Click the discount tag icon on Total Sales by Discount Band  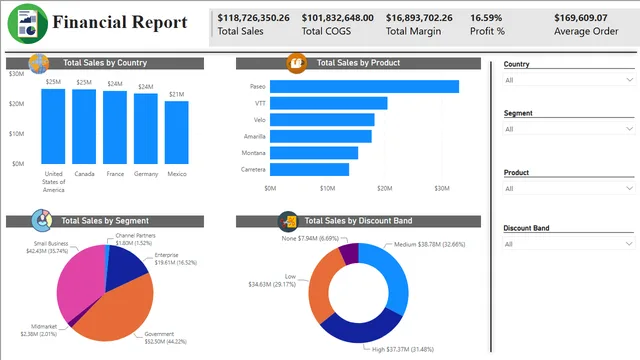pyautogui.click(x=288, y=221)
